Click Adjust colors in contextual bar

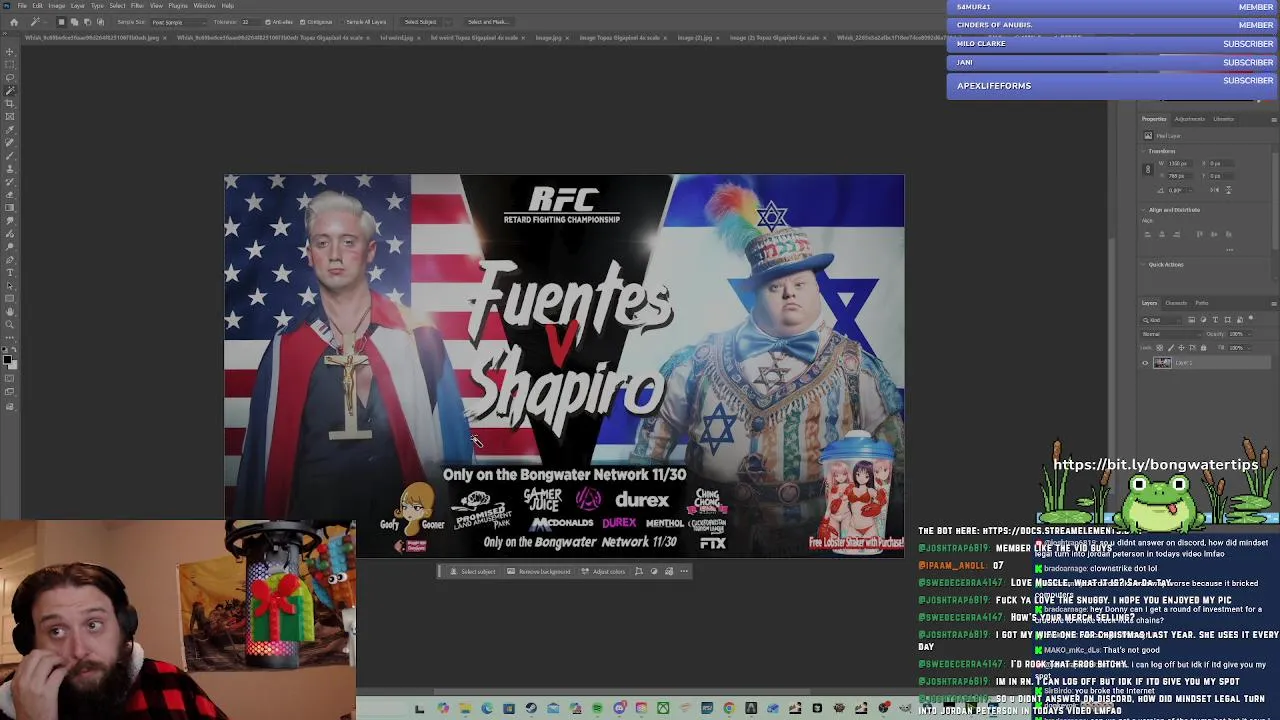point(604,572)
